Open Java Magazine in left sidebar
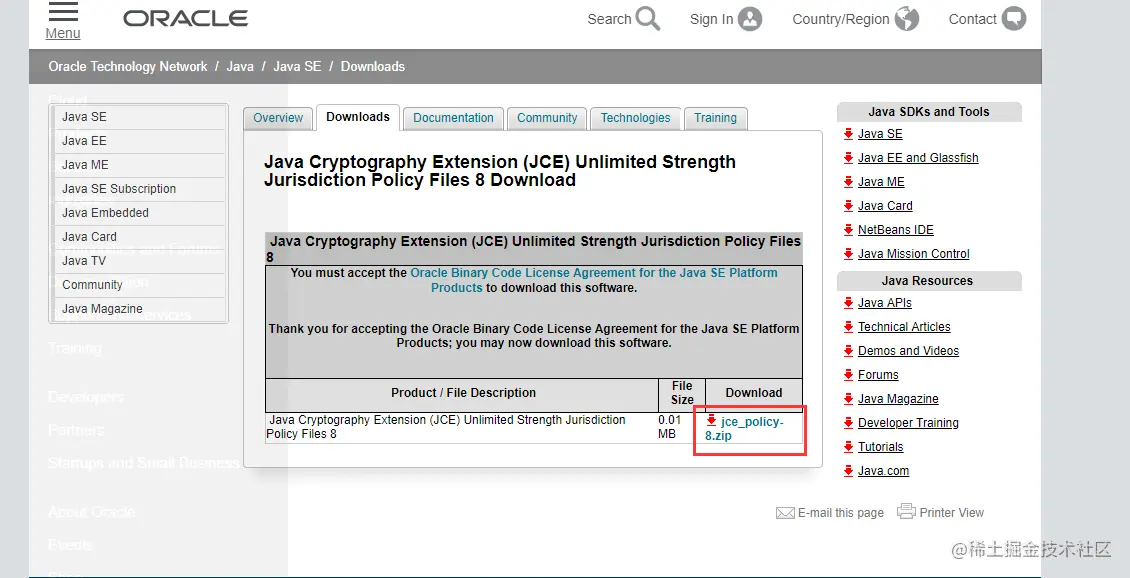 (140, 308)
